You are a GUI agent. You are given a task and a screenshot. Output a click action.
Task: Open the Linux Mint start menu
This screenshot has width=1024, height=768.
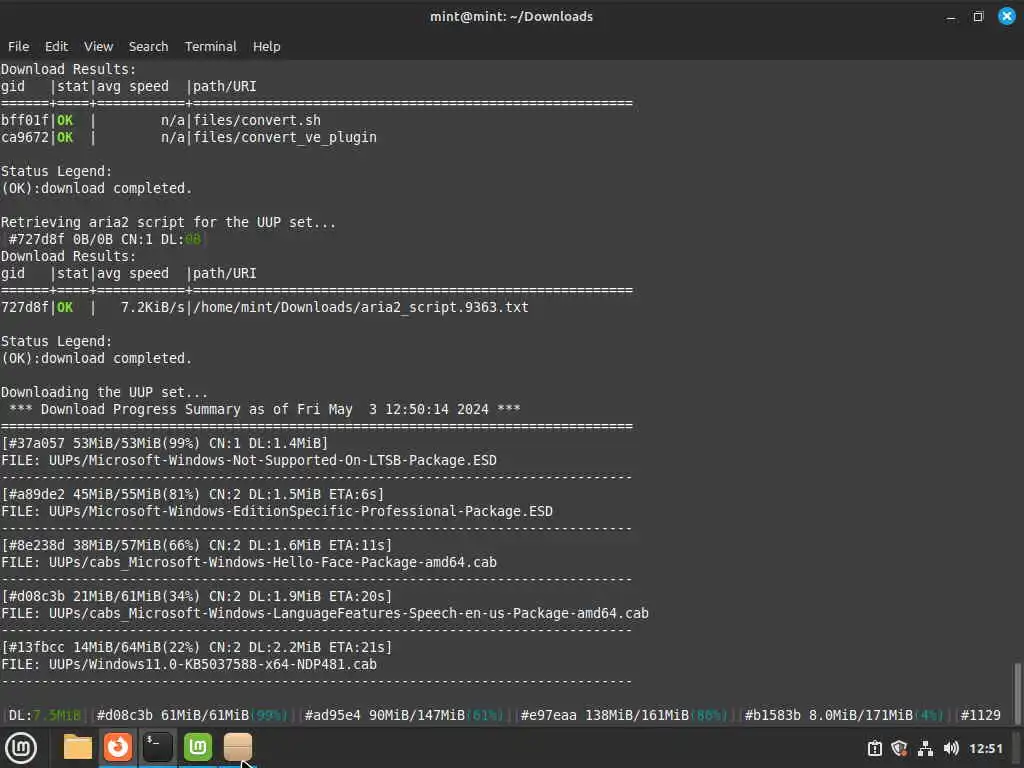click(21, 748)
